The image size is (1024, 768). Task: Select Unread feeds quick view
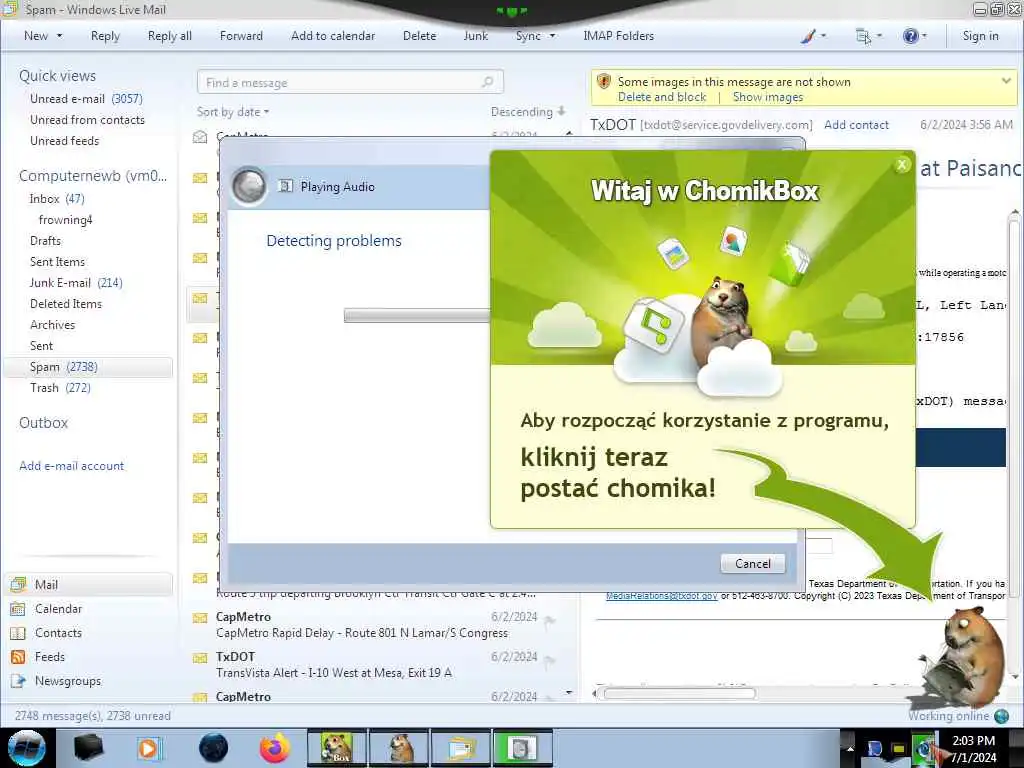click(65, 140)
